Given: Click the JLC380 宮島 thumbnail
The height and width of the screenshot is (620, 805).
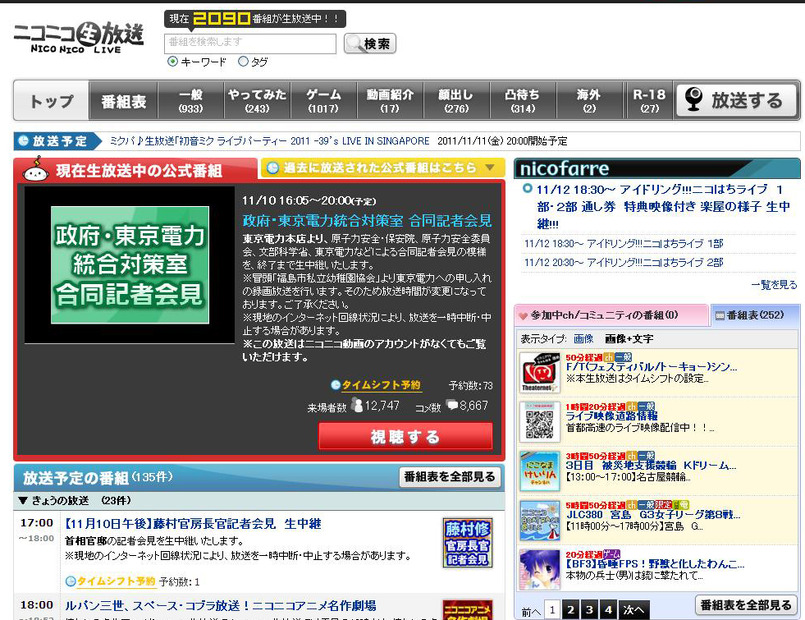Looking at the screenshot, I should click(x=540, y=520).
